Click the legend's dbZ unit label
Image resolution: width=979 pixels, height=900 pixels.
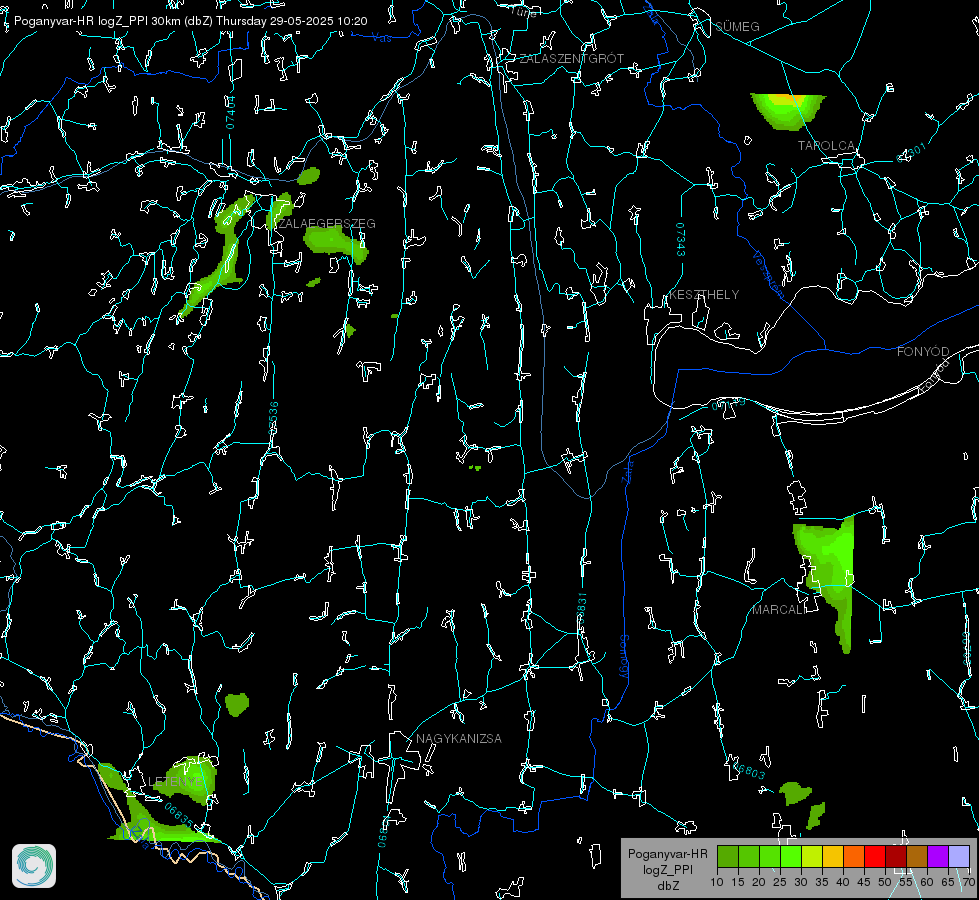[667, 886]
